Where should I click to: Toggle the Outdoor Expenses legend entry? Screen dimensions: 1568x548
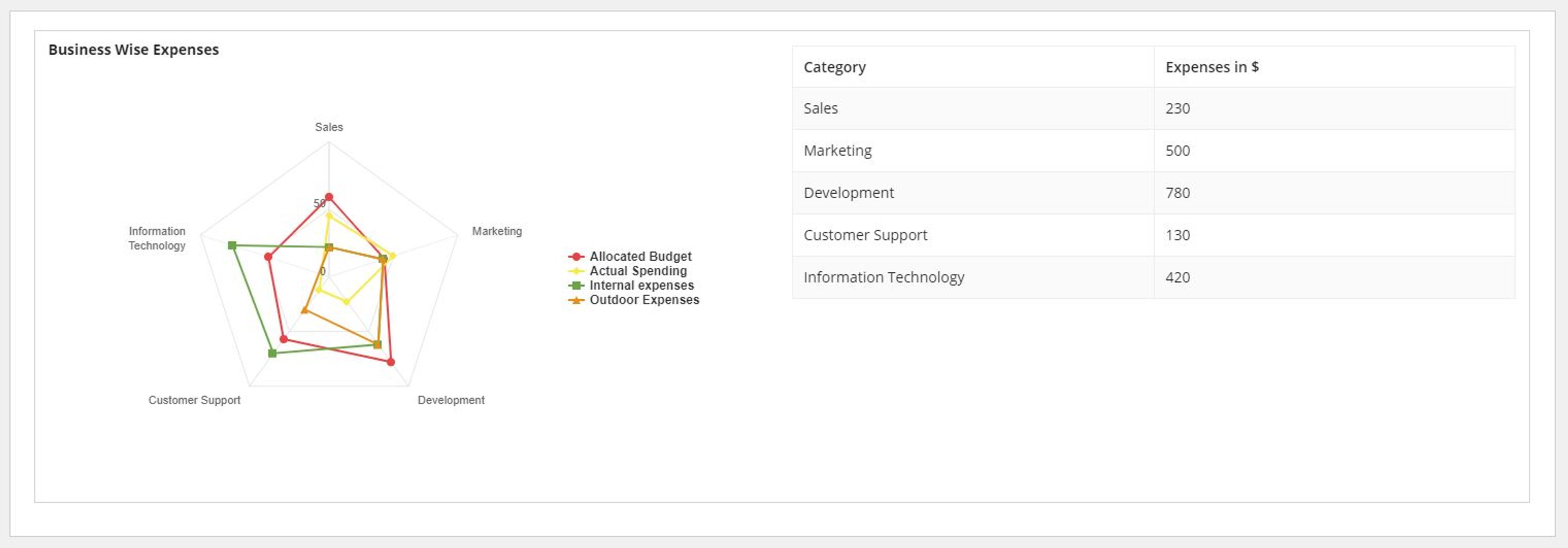634,300
